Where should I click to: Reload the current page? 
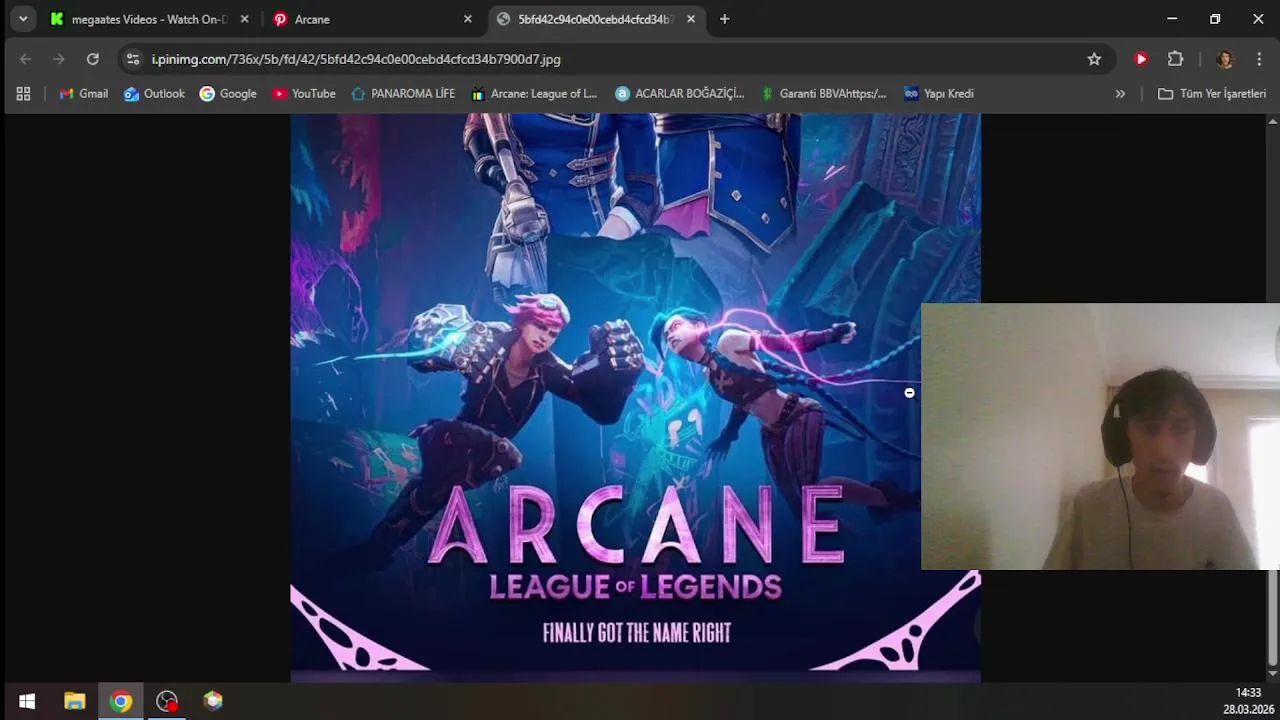click(93, 59)
